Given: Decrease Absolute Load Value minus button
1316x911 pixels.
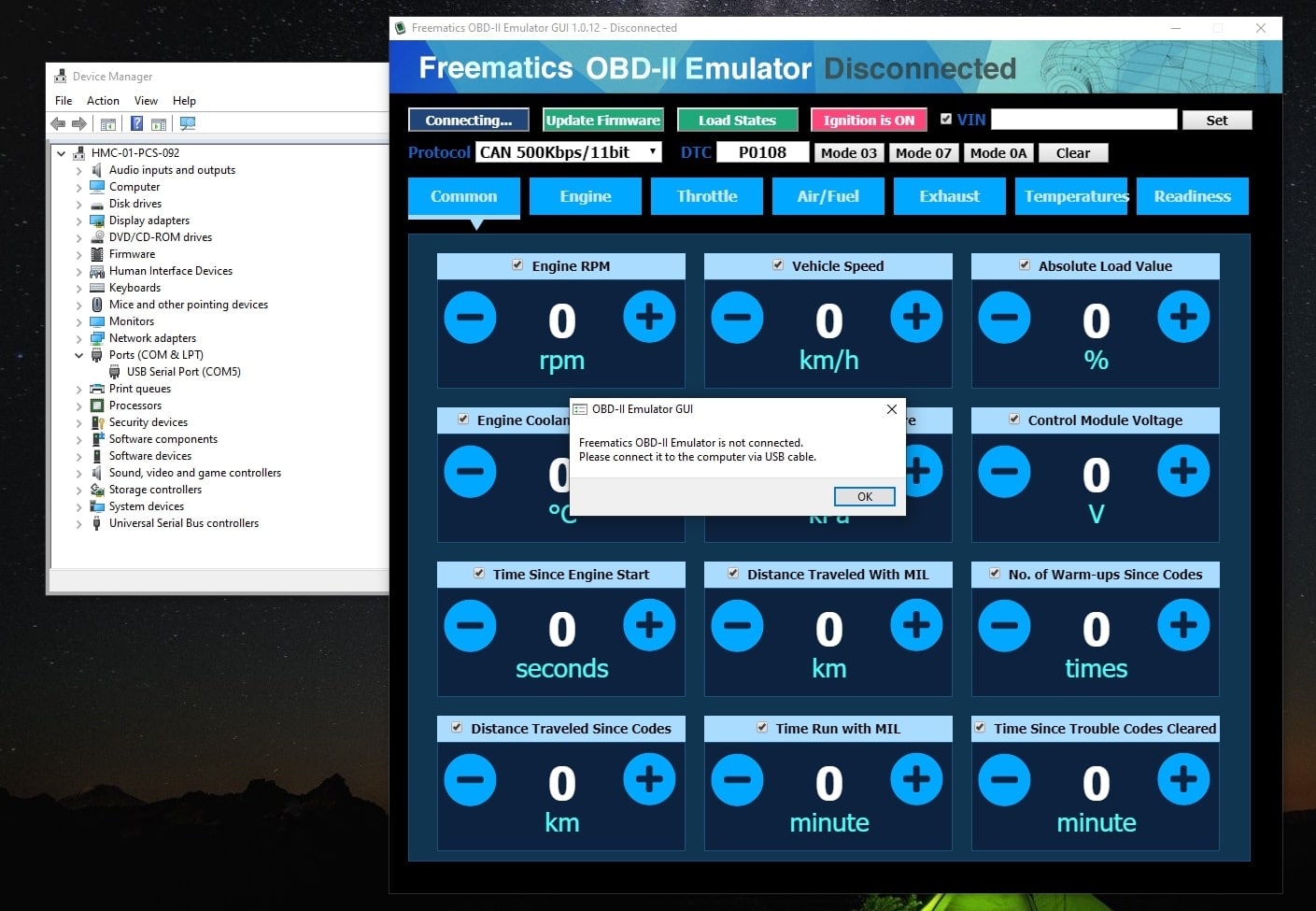Looking at the screenshot, I should [x=1004, y=317].
